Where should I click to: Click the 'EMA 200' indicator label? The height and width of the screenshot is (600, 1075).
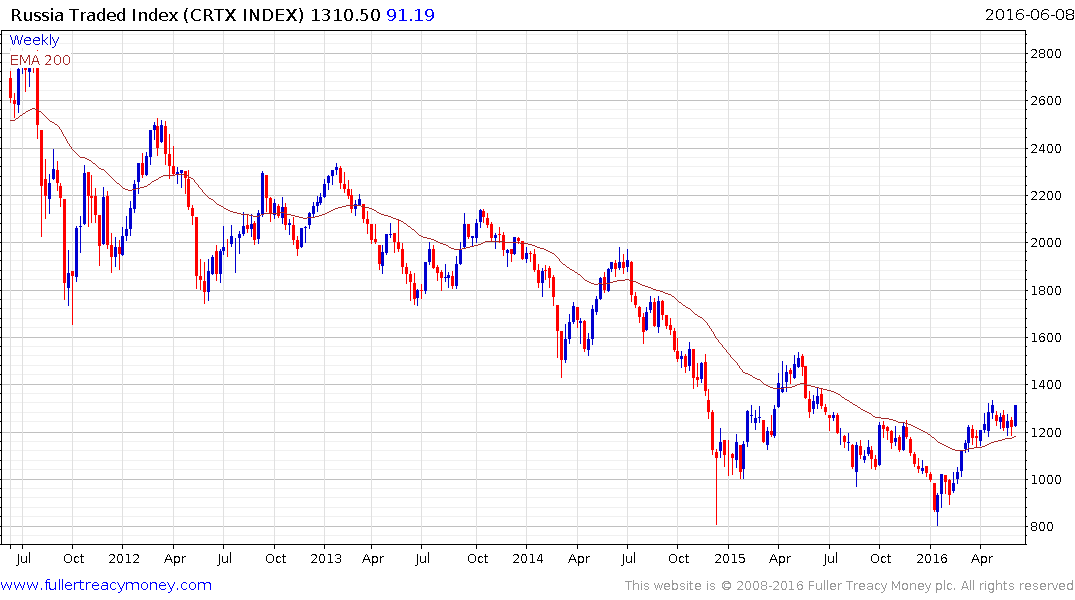[x=40, y=60]
